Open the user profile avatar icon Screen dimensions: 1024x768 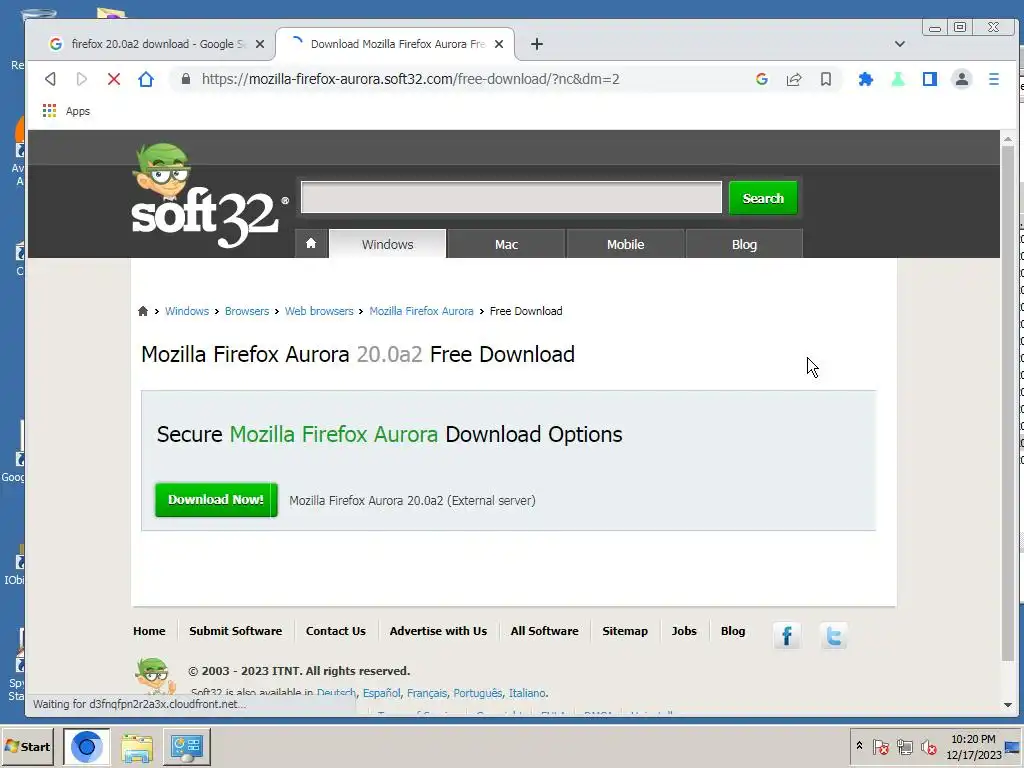pos(962,79)
